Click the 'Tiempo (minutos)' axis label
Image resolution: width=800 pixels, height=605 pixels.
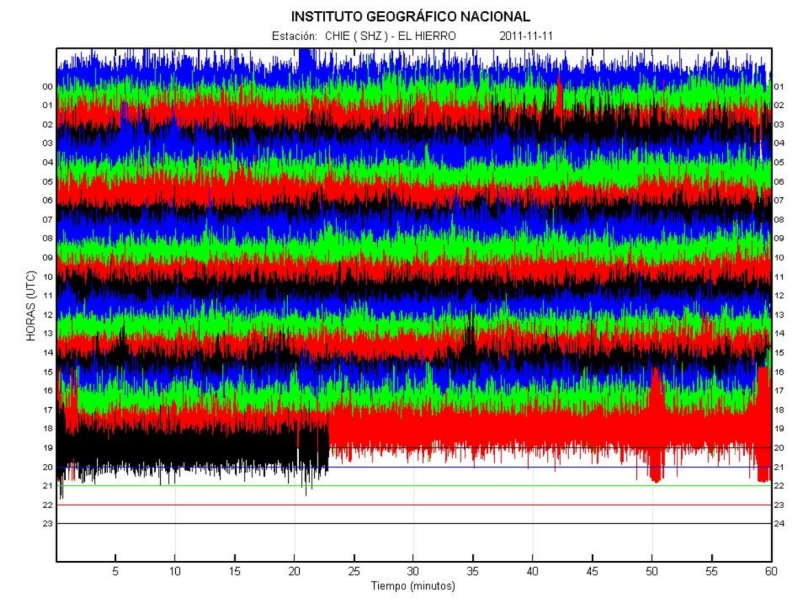(413, 586)
